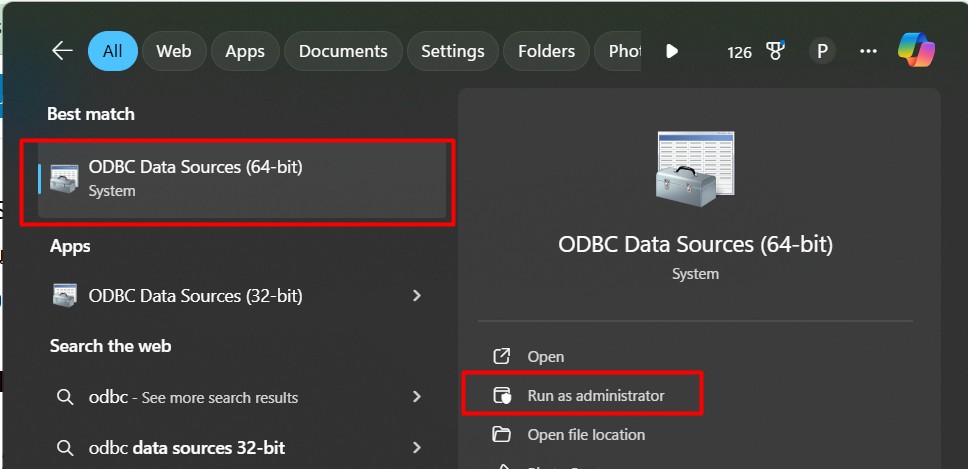Open the rewards trophy icon

775,51
